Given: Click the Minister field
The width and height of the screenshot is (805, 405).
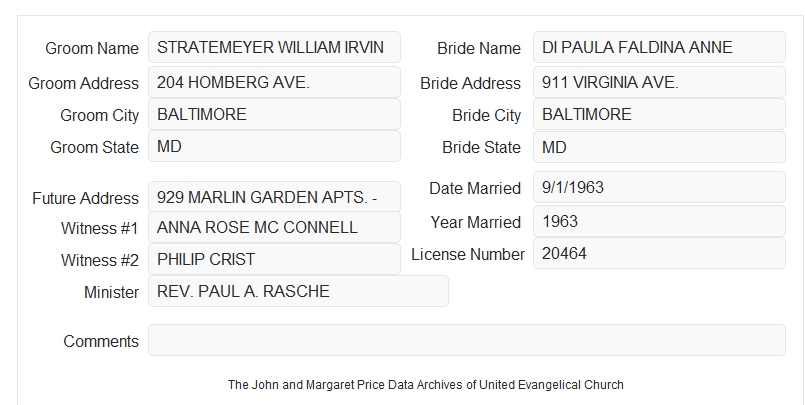Looking at the screenshot, I should [x=298, y=291].
